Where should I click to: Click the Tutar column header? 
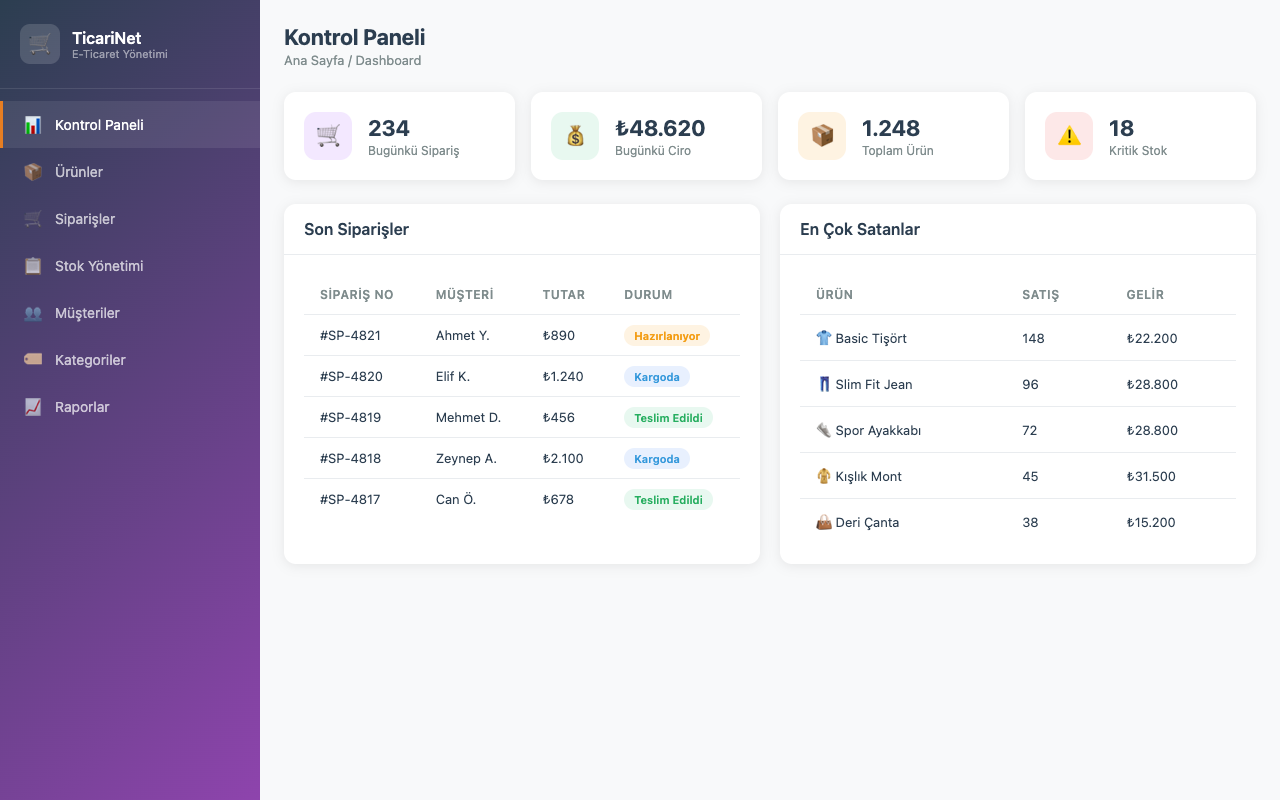pos(564,295)
